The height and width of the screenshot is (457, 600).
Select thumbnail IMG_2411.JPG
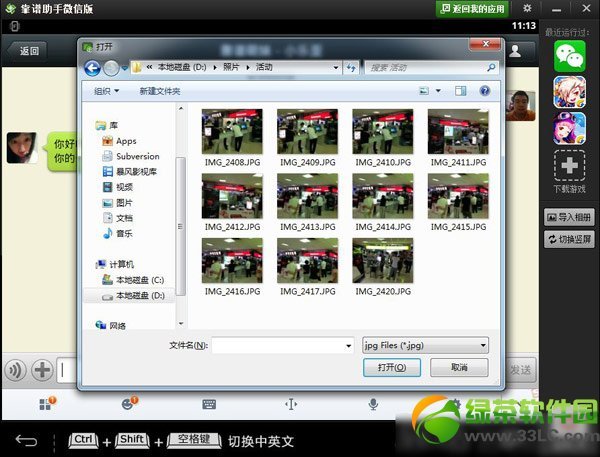point(458,138)
